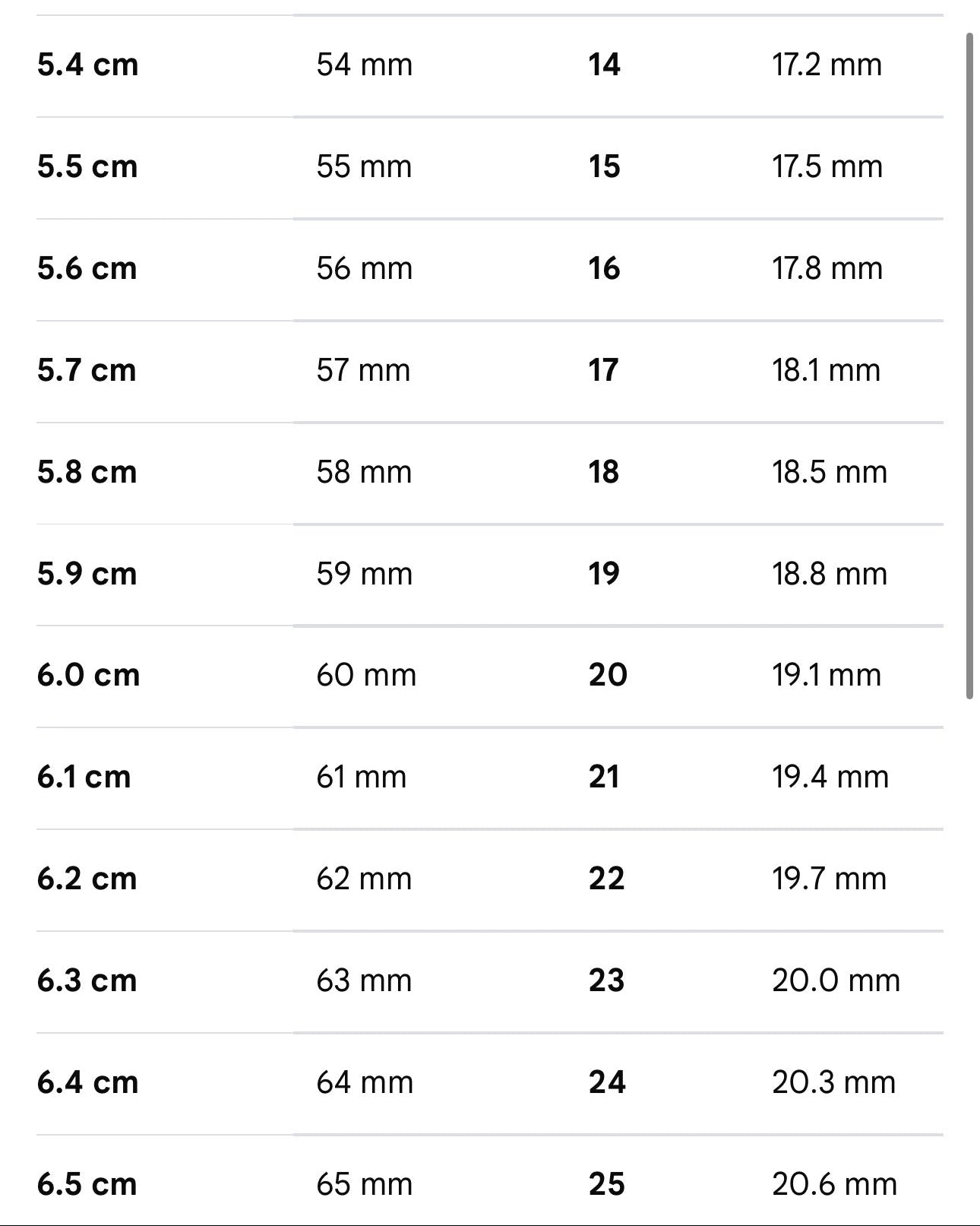Click the vertical scrollbar thumb
Viewport: 980px width, 1226px height.
[969, 365]
